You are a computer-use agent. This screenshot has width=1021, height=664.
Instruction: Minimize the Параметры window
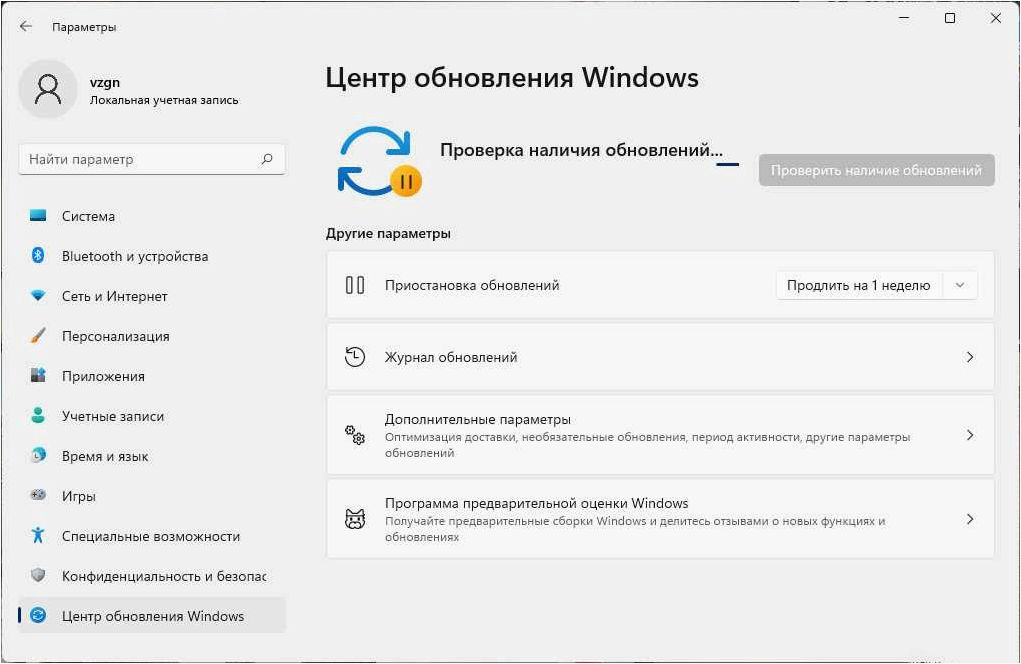pyautogui.click(x=904, y=18)
